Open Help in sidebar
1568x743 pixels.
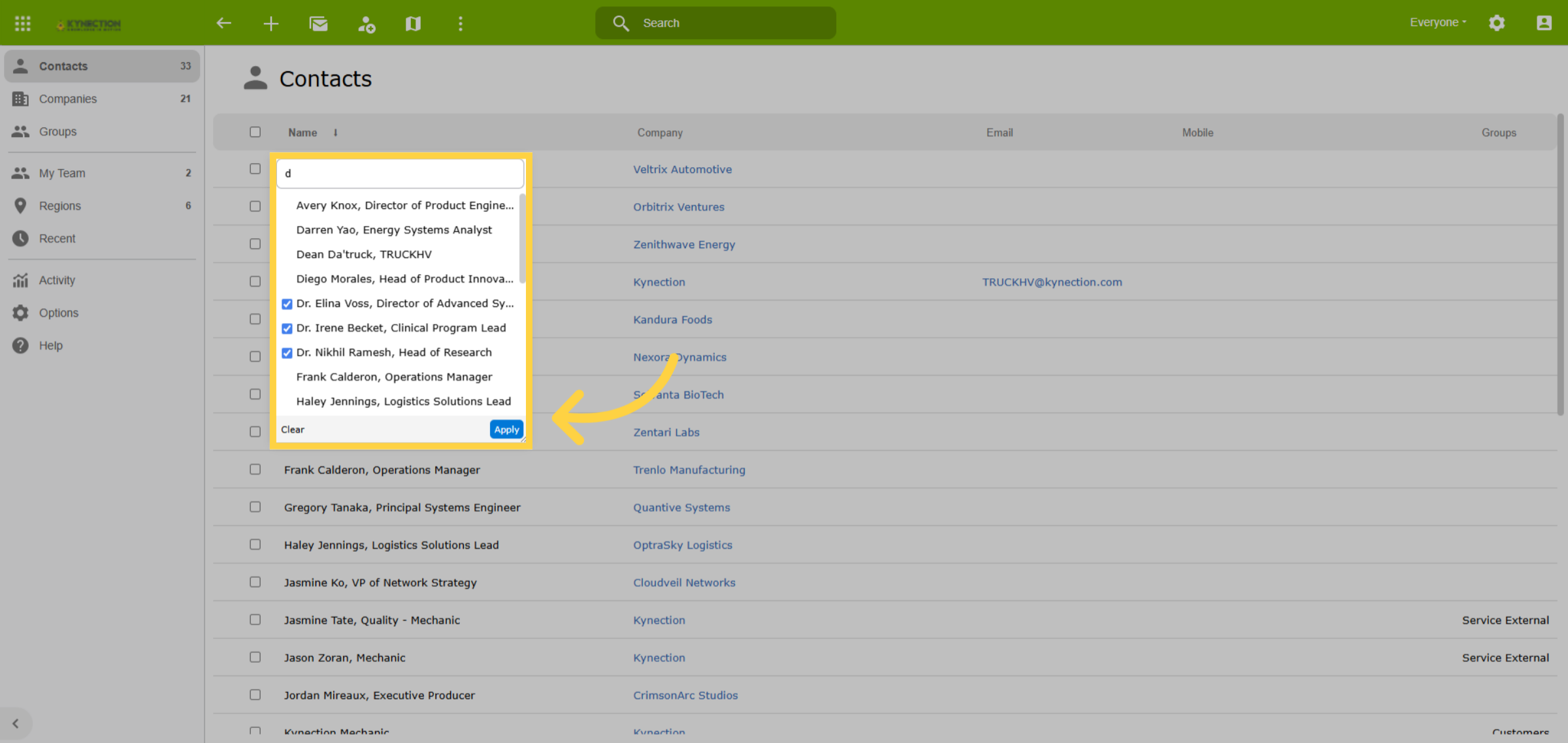(x=102, y=345)
